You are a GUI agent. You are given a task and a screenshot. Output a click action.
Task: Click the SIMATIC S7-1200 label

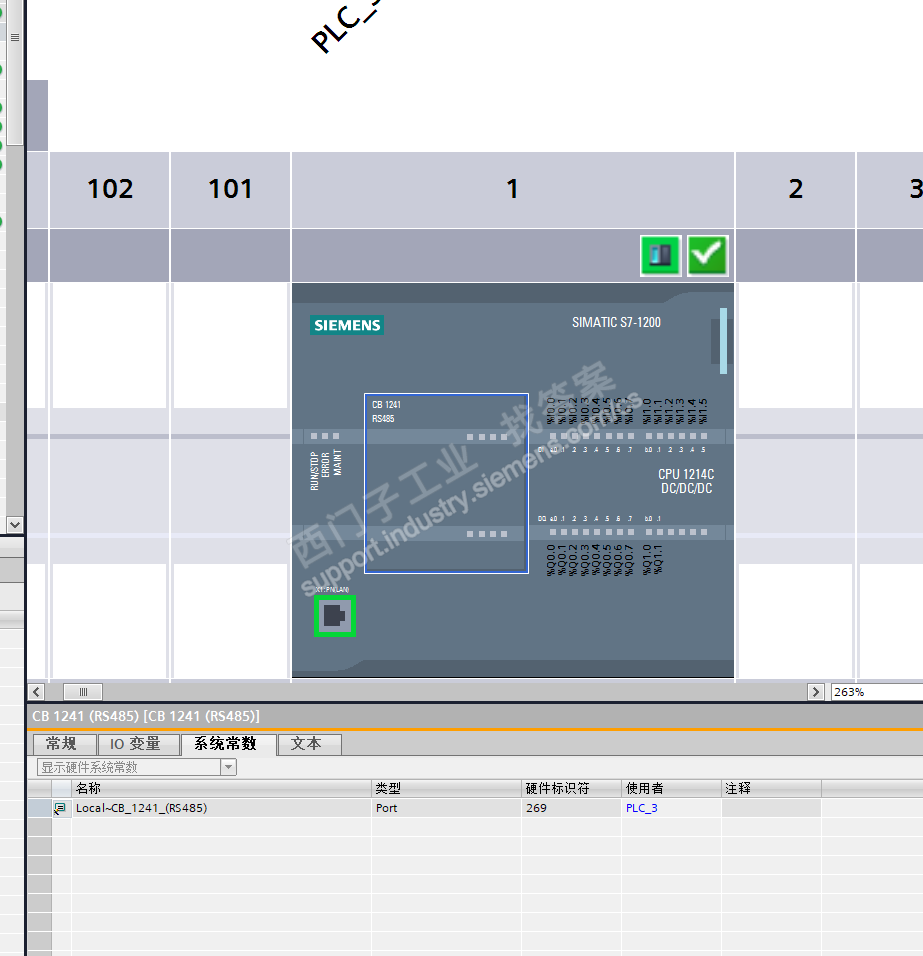tap(616, 323)
